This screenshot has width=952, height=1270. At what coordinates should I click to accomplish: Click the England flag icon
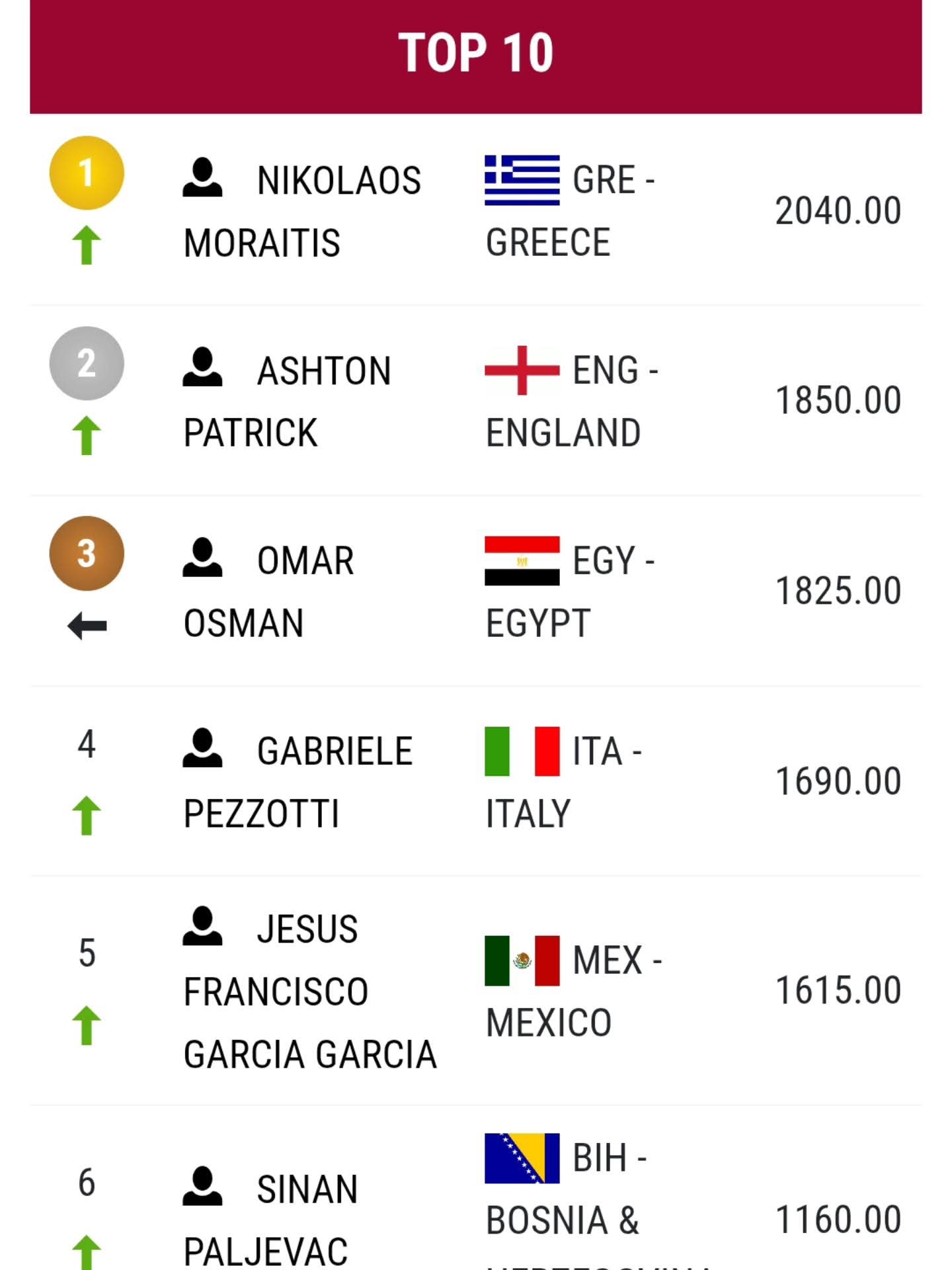[522, 370]
